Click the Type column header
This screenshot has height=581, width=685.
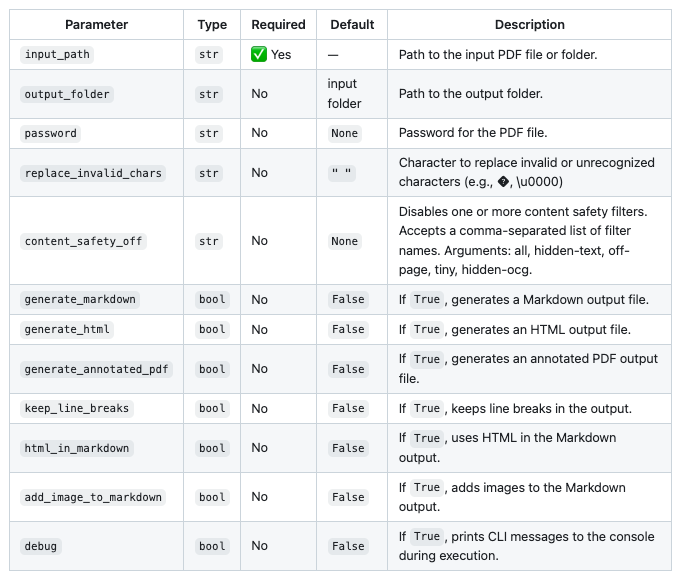(212, 25)
